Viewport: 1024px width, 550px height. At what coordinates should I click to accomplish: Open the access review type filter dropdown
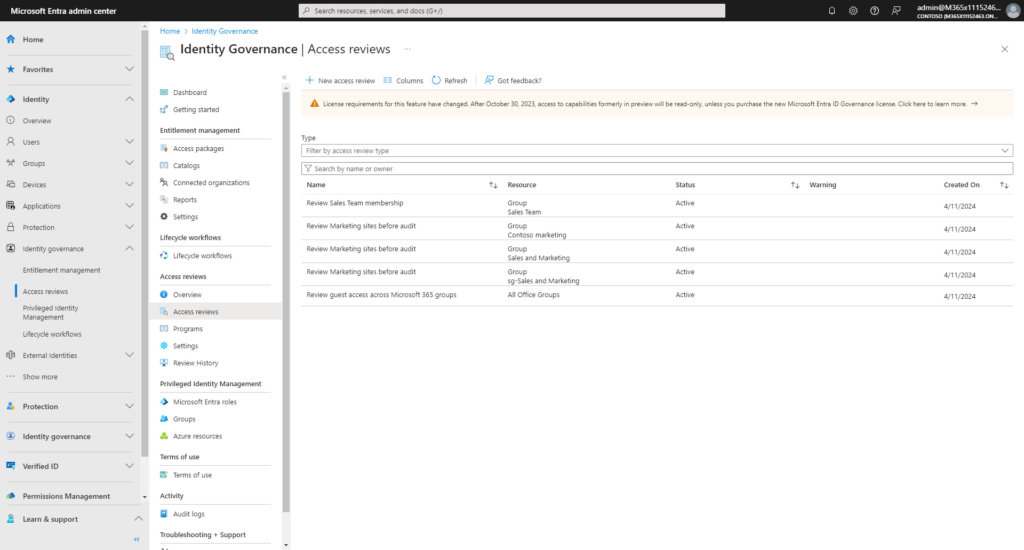pyautogui.click(x=657, y=151)
